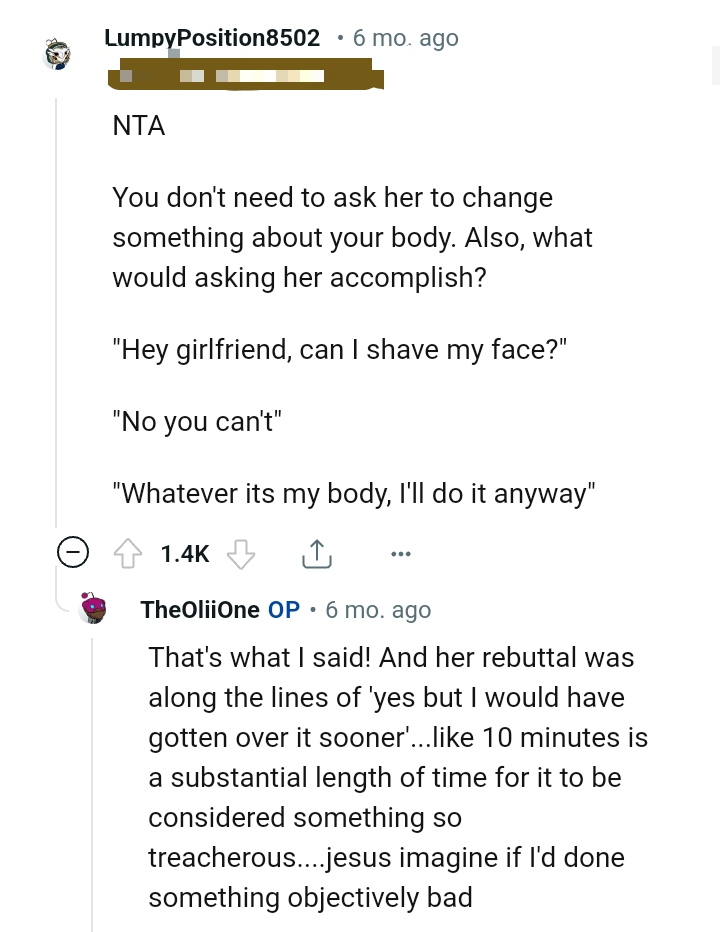
Task: Click the 1.4K vote count
Action: (184, 552)
